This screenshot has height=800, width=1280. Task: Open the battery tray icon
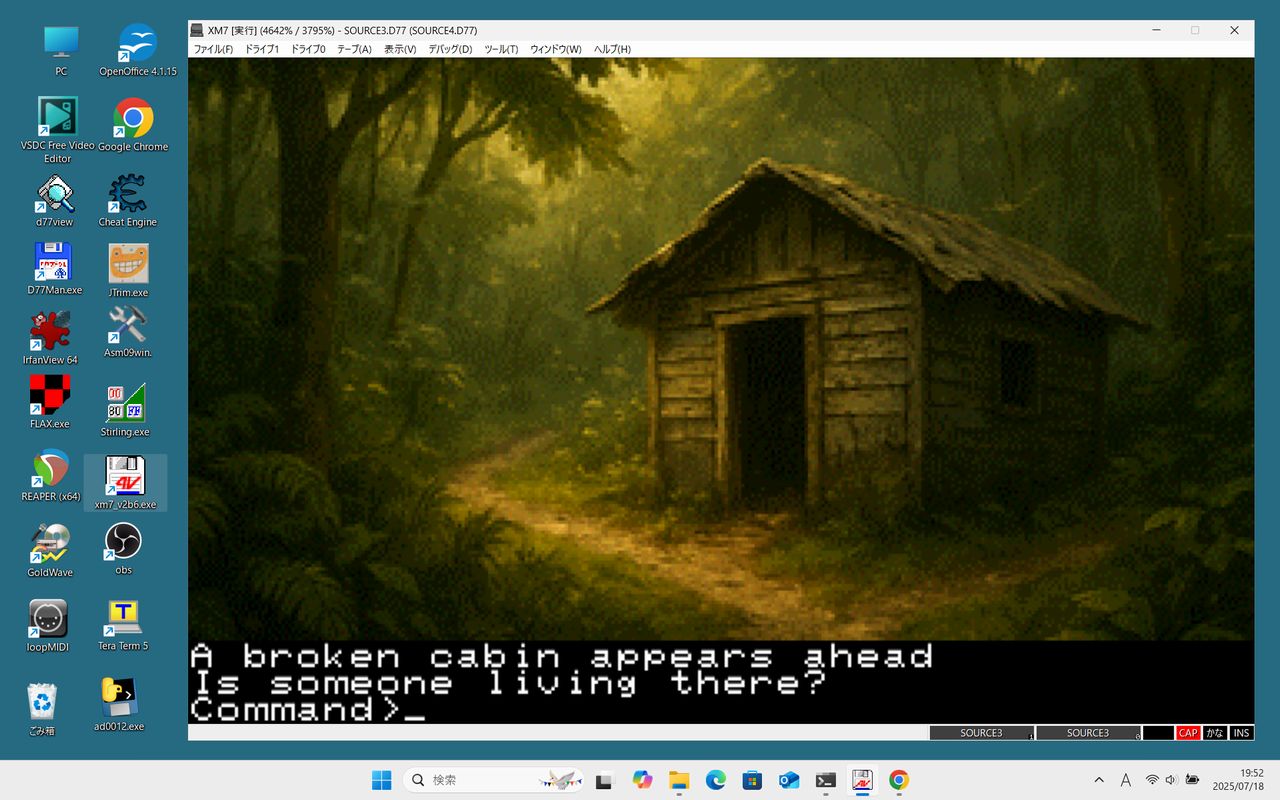pos(1192,780)
